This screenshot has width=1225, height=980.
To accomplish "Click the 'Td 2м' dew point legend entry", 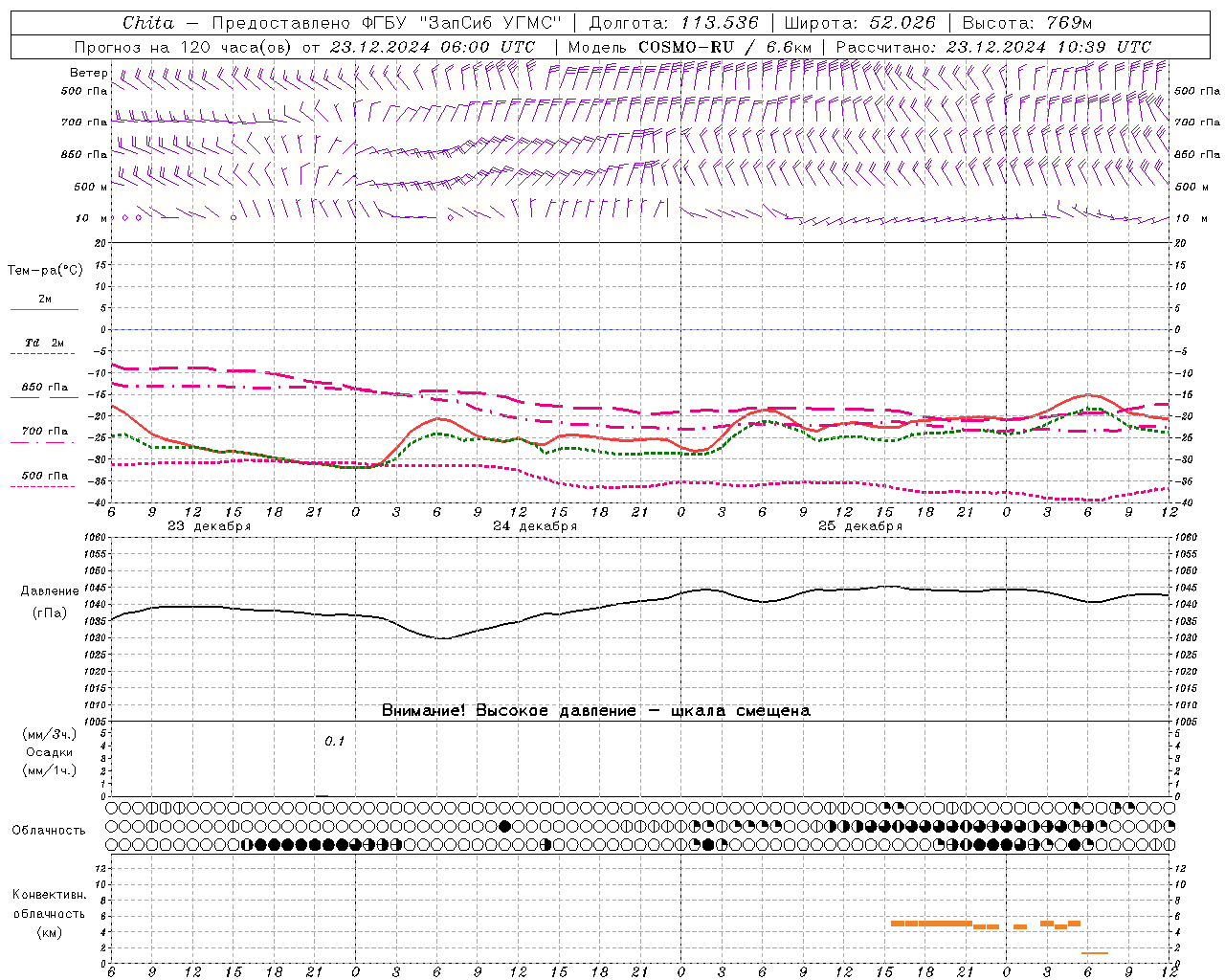I will pos(44,343).
